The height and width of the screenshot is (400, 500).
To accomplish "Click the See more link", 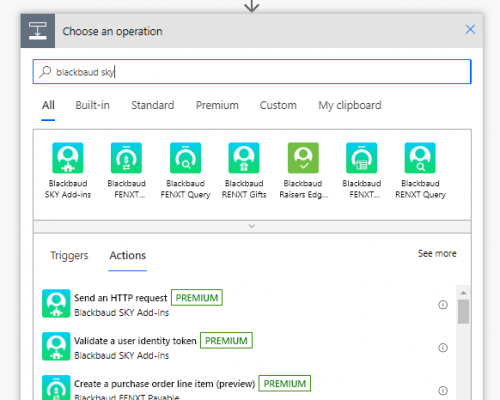I will point(437,253).
